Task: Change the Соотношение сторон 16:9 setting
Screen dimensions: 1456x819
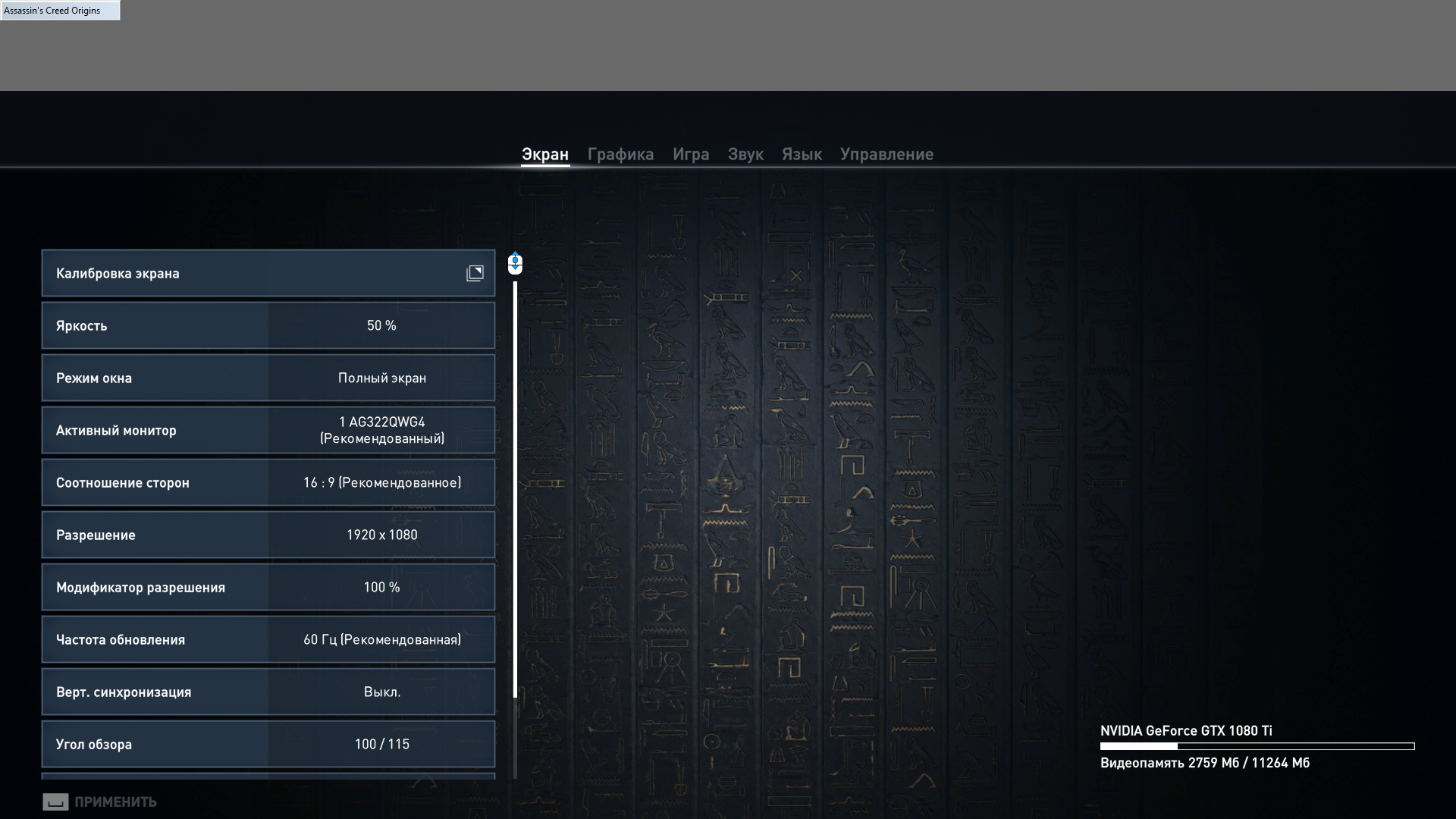Action: tap(381, 482)
